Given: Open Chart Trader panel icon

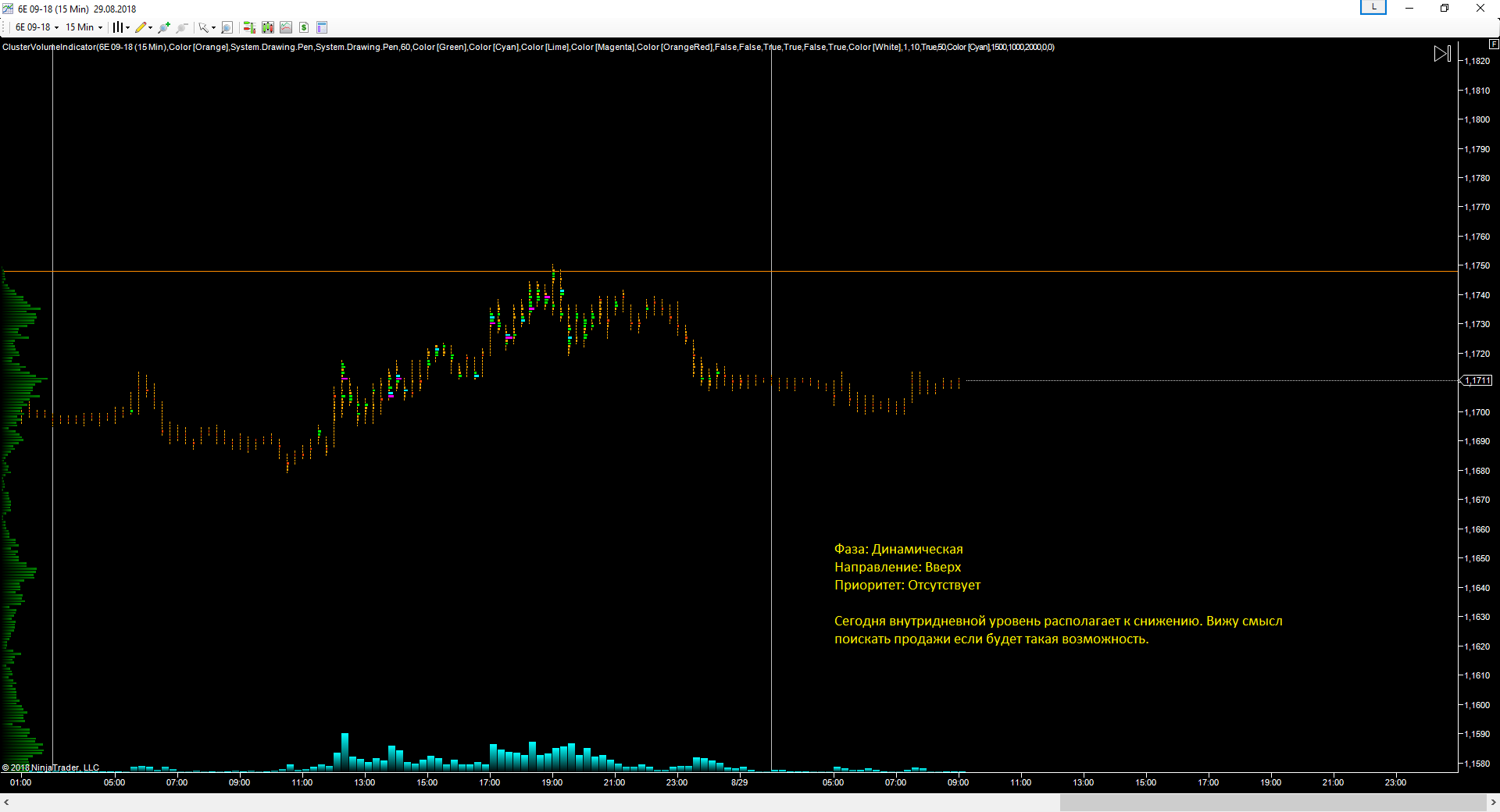Looking at the screenshot, I should 249,27.
